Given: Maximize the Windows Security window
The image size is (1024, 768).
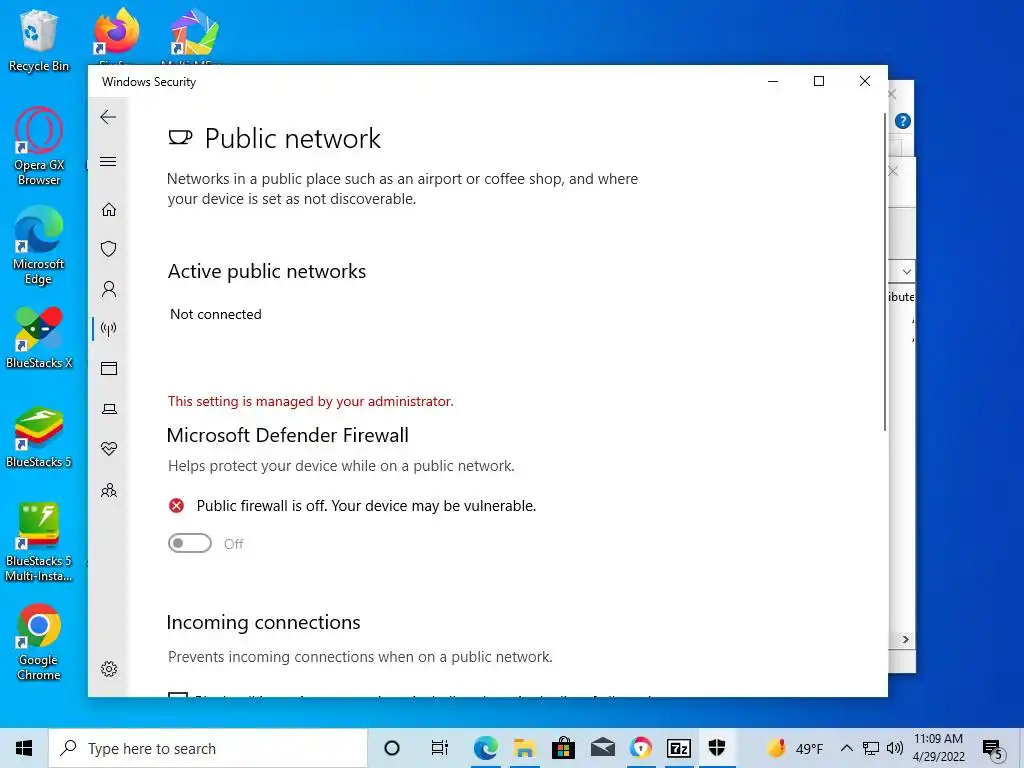Looking at the screenshot, I should tap(819, 82).
